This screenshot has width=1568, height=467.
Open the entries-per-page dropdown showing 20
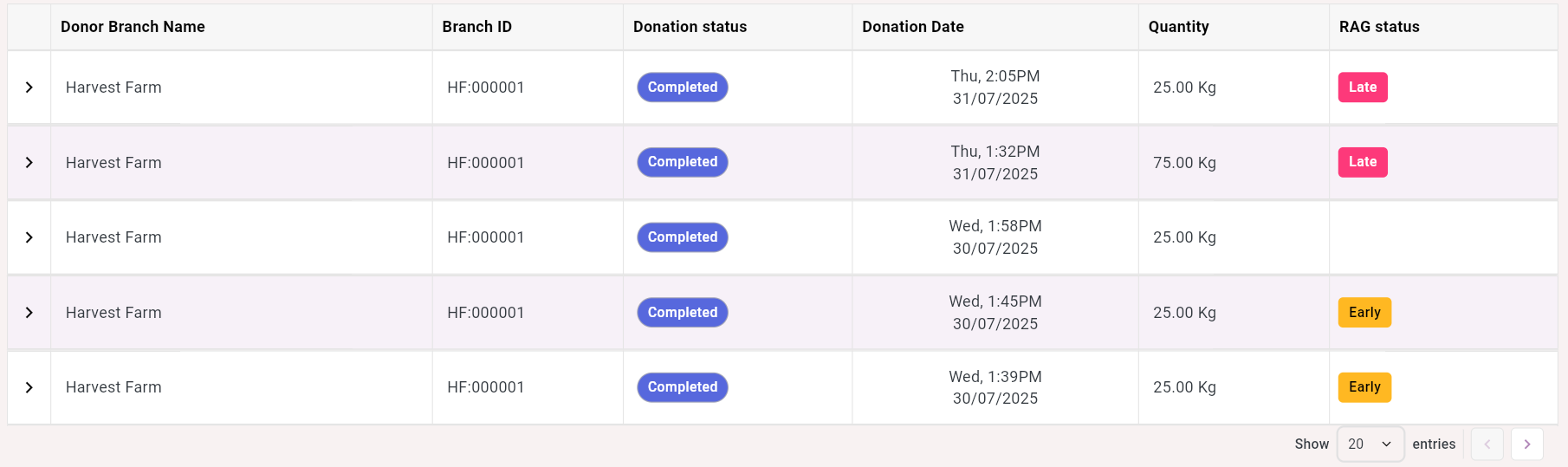pos(1370,444)
